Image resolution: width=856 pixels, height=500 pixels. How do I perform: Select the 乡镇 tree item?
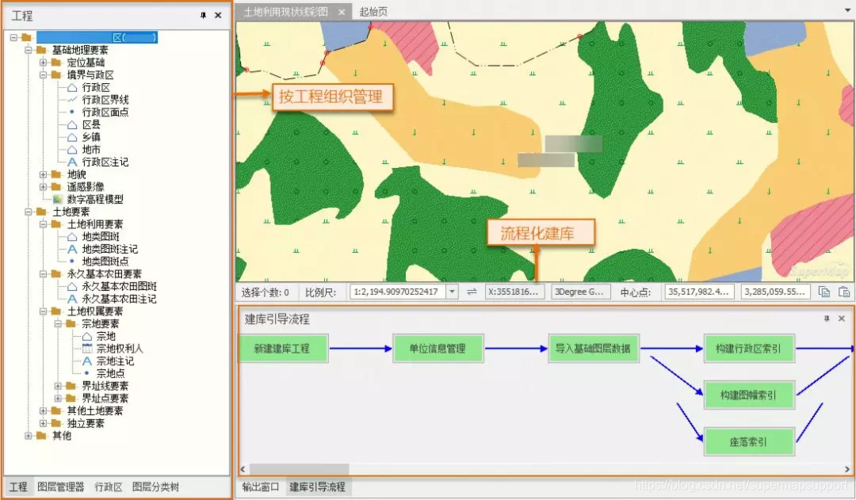click(91, 137)
